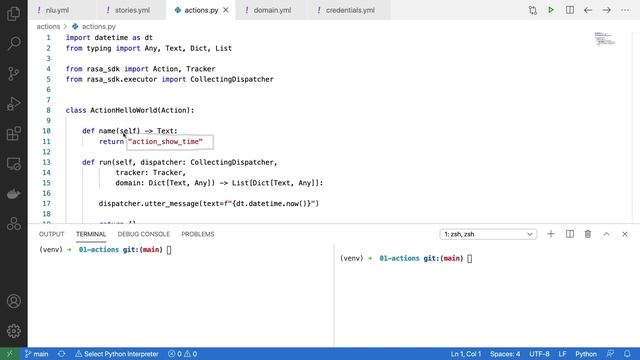Screen dimensions: 640x360
Task: Click the feedback icon in status bar
Action: 610,354
